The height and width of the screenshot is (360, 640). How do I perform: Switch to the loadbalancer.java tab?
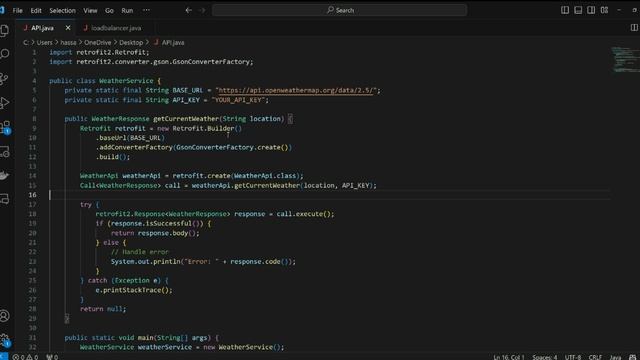[x=112, y=28]
